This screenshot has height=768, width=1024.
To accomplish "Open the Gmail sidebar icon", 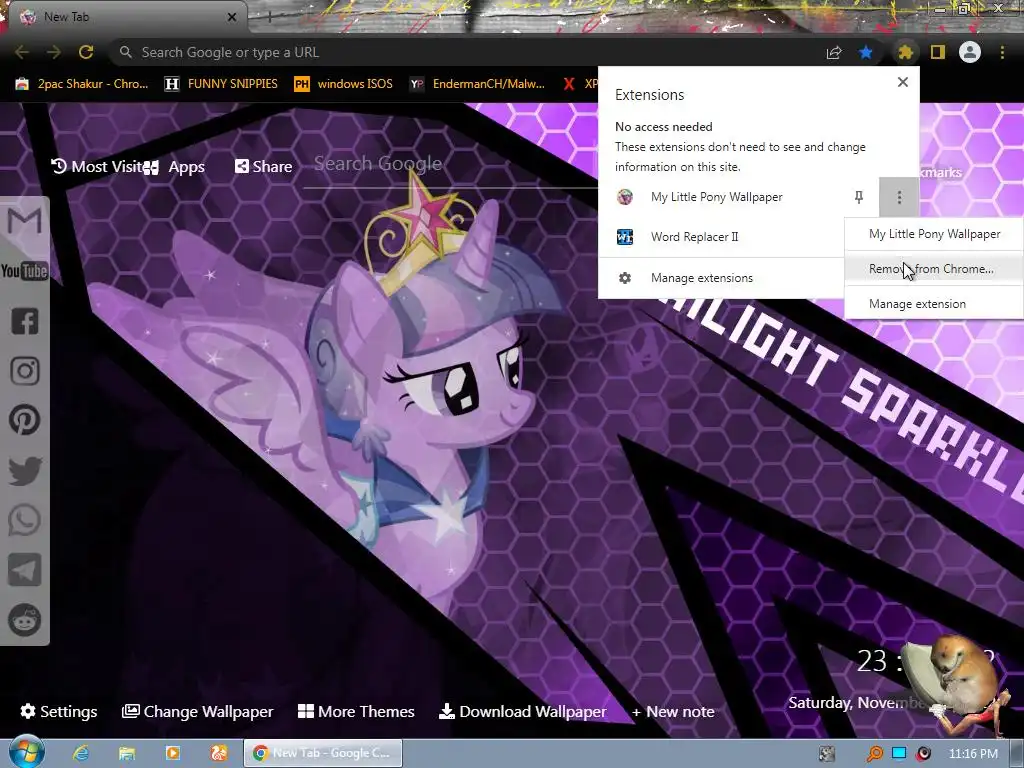I will click(24, 221).
